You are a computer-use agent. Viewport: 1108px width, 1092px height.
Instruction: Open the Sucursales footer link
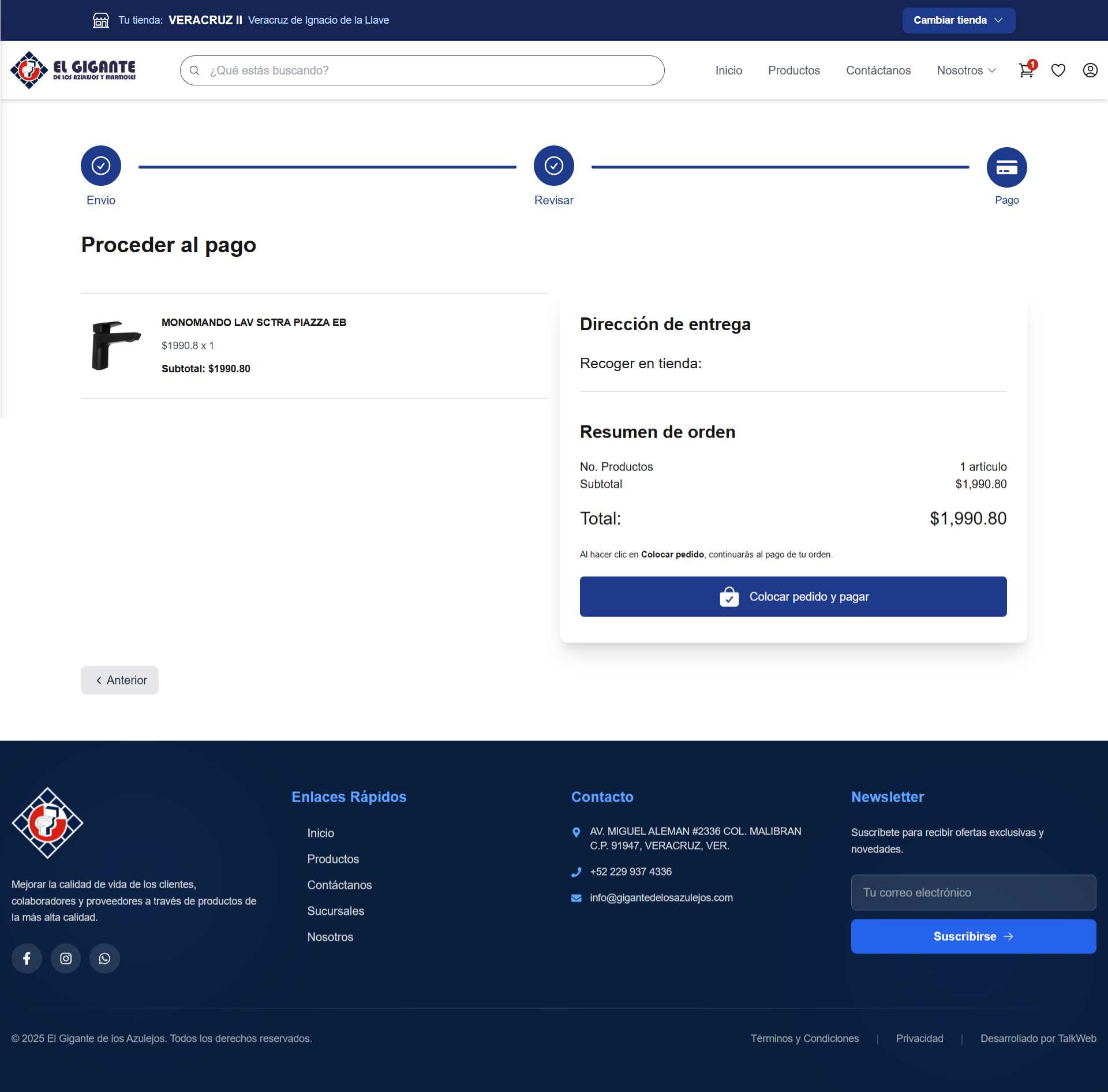tap(335, 911)
